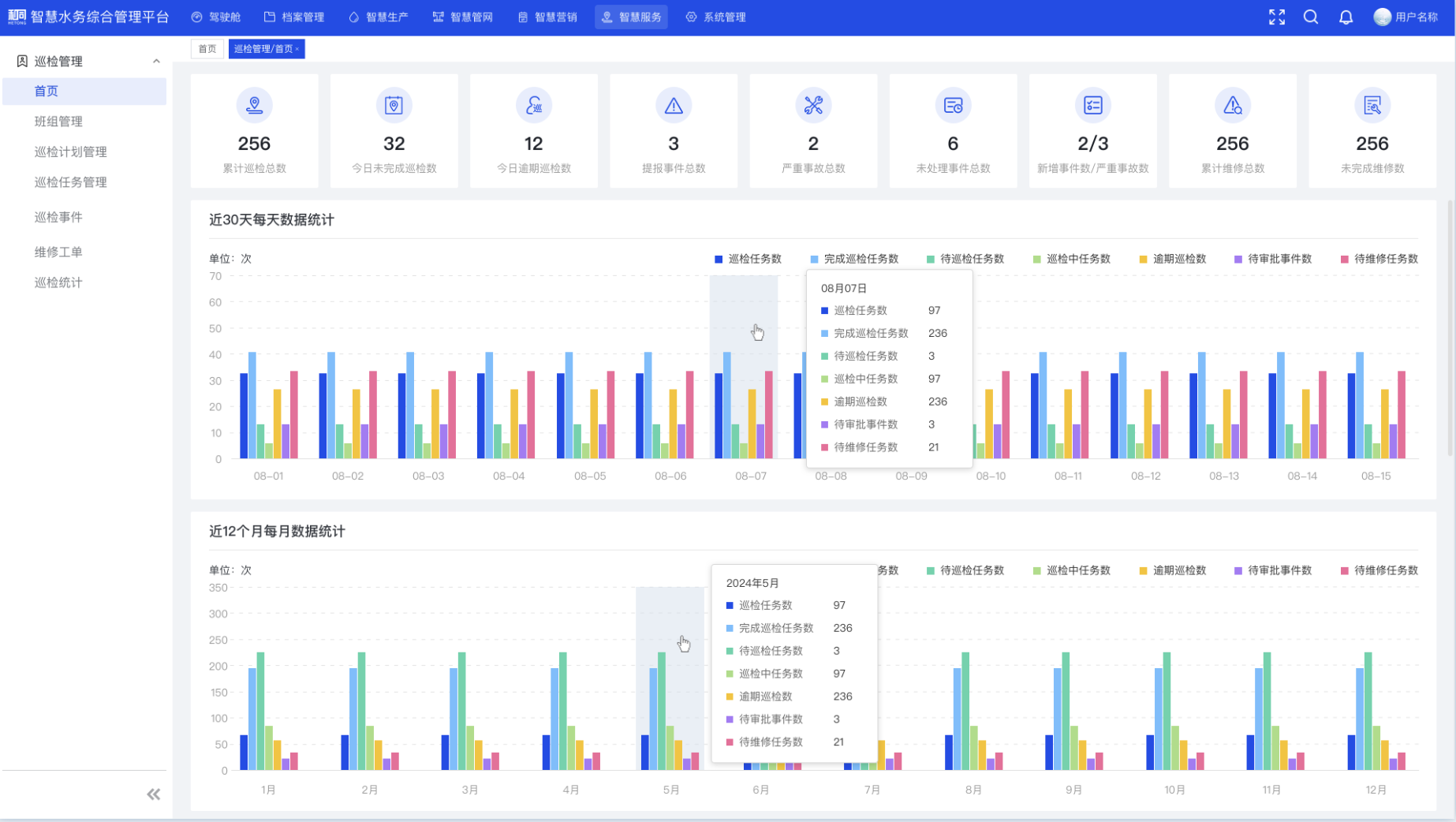Collapse the sidebar with the double-arrow control
1456x822 pixels.
(x=154, y=794)
